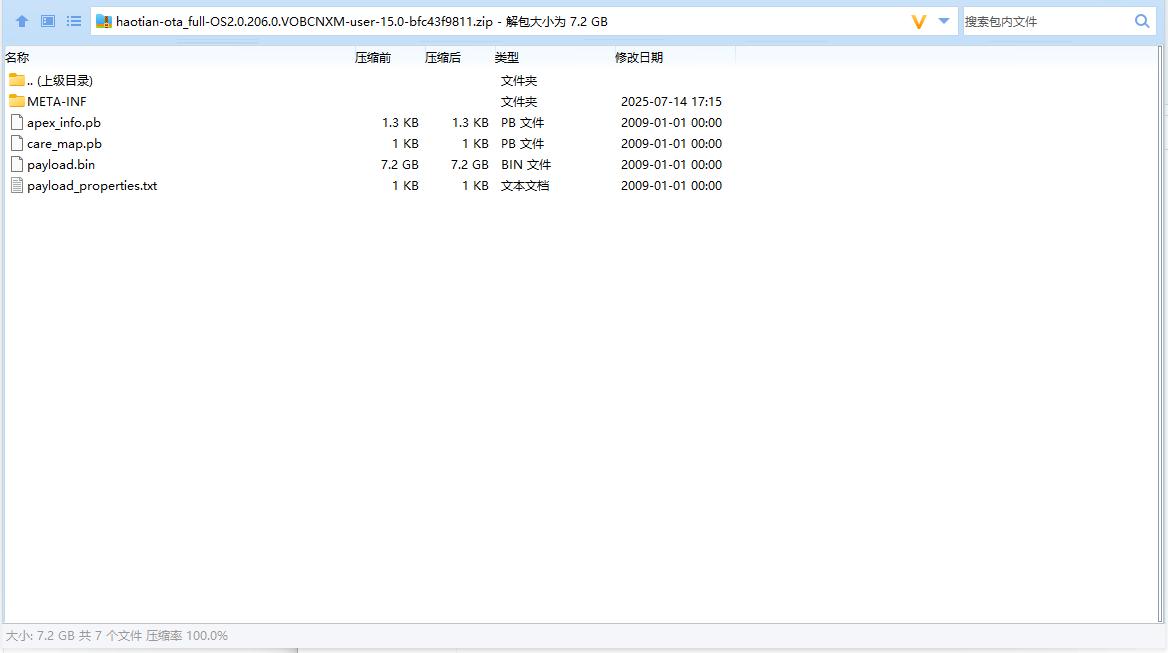1168x653 pixels.
Task: Click the 7.2 GB original size of payload.bin
Action: 399,165
